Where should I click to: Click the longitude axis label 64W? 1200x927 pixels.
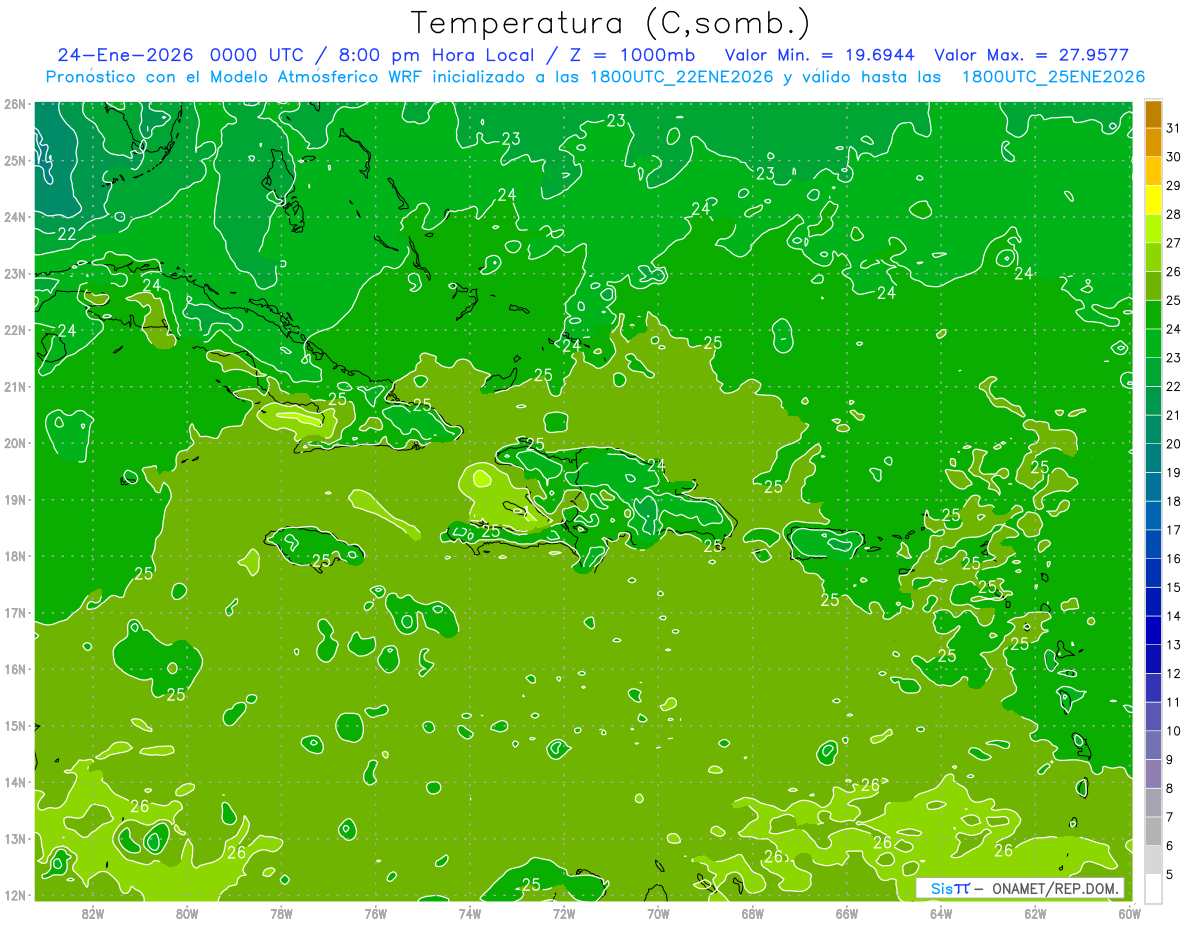pyautogui.click(x=941, y=913)
